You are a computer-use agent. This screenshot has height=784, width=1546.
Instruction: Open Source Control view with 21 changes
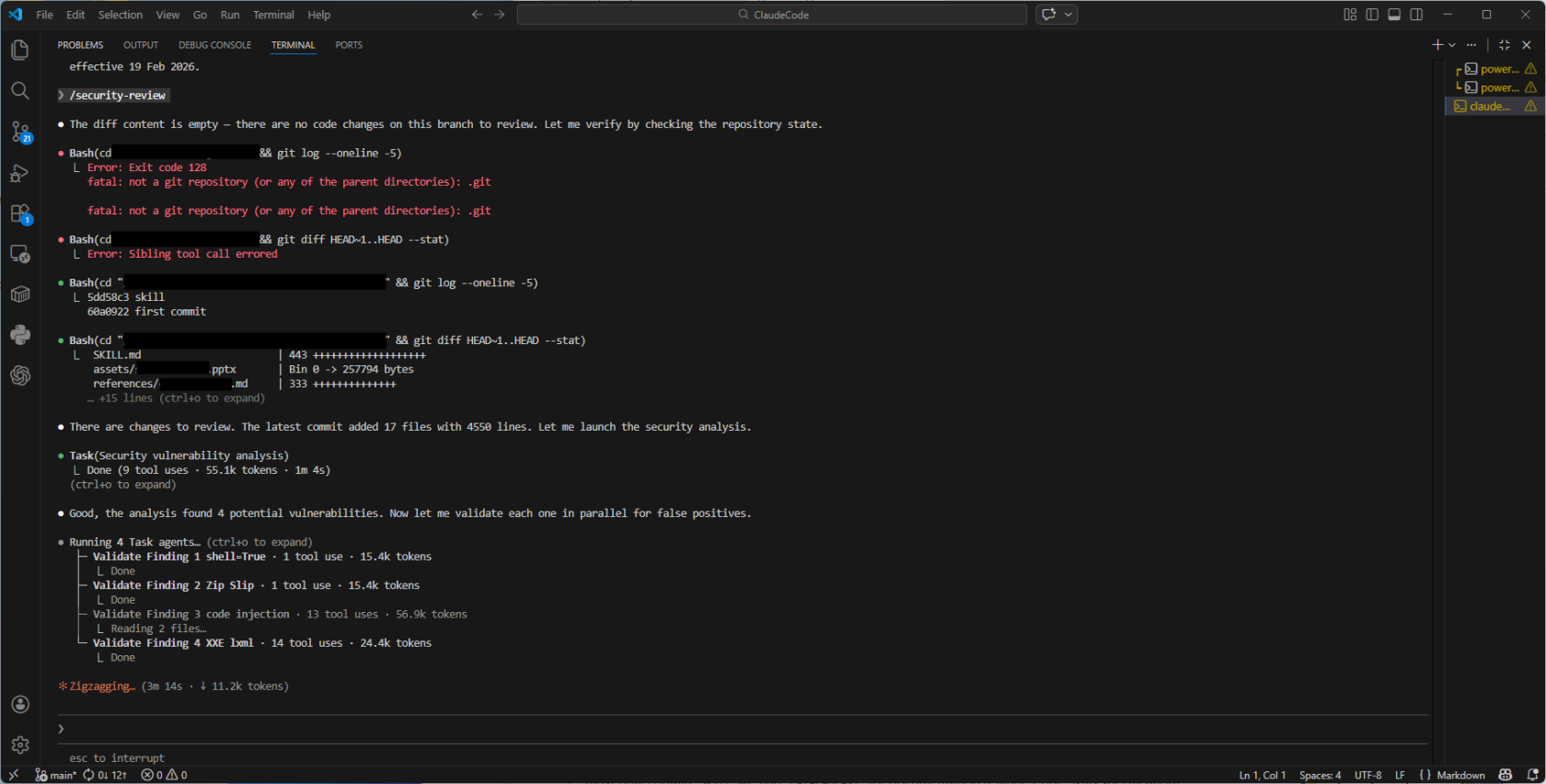(20, 132)
